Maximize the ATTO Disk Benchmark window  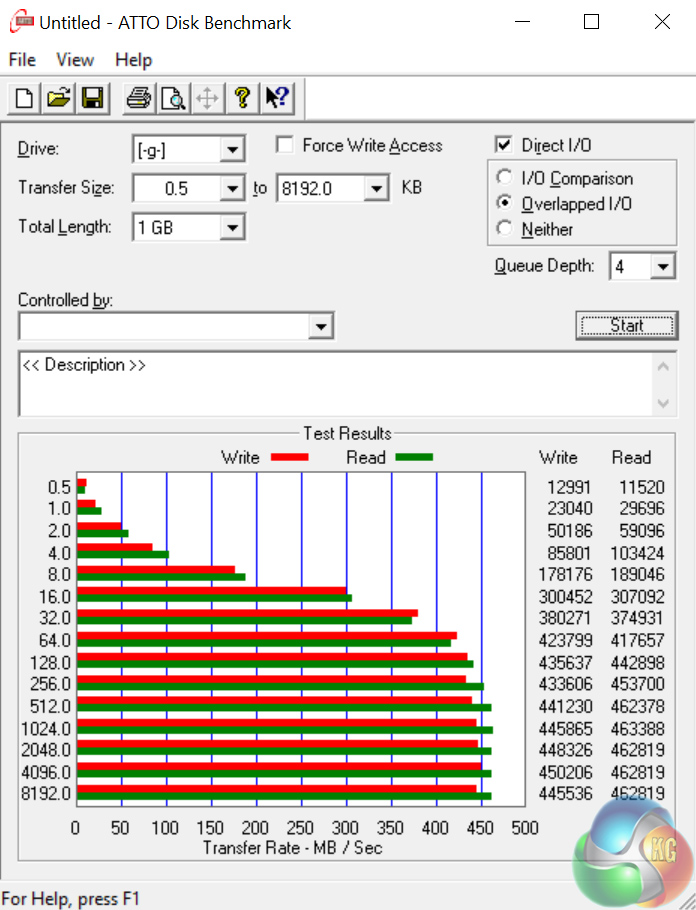pos(592,22)
